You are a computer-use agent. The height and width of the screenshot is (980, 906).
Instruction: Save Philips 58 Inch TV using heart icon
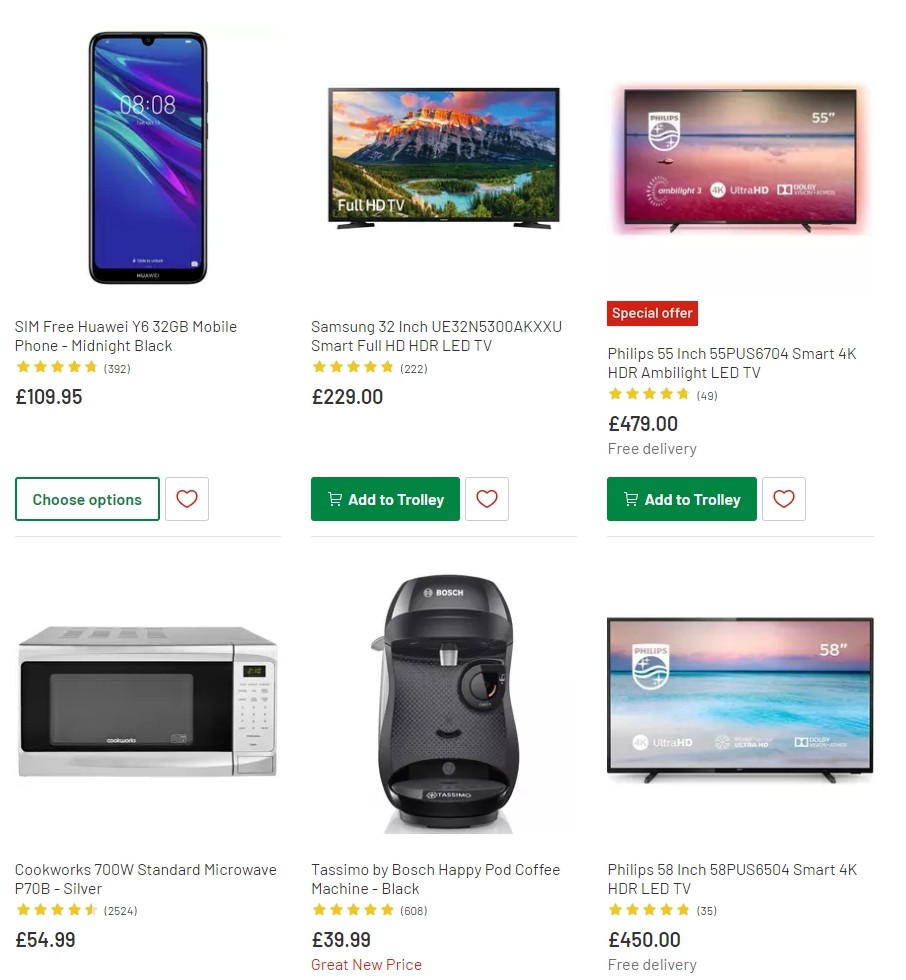click(x=784, y=975)
